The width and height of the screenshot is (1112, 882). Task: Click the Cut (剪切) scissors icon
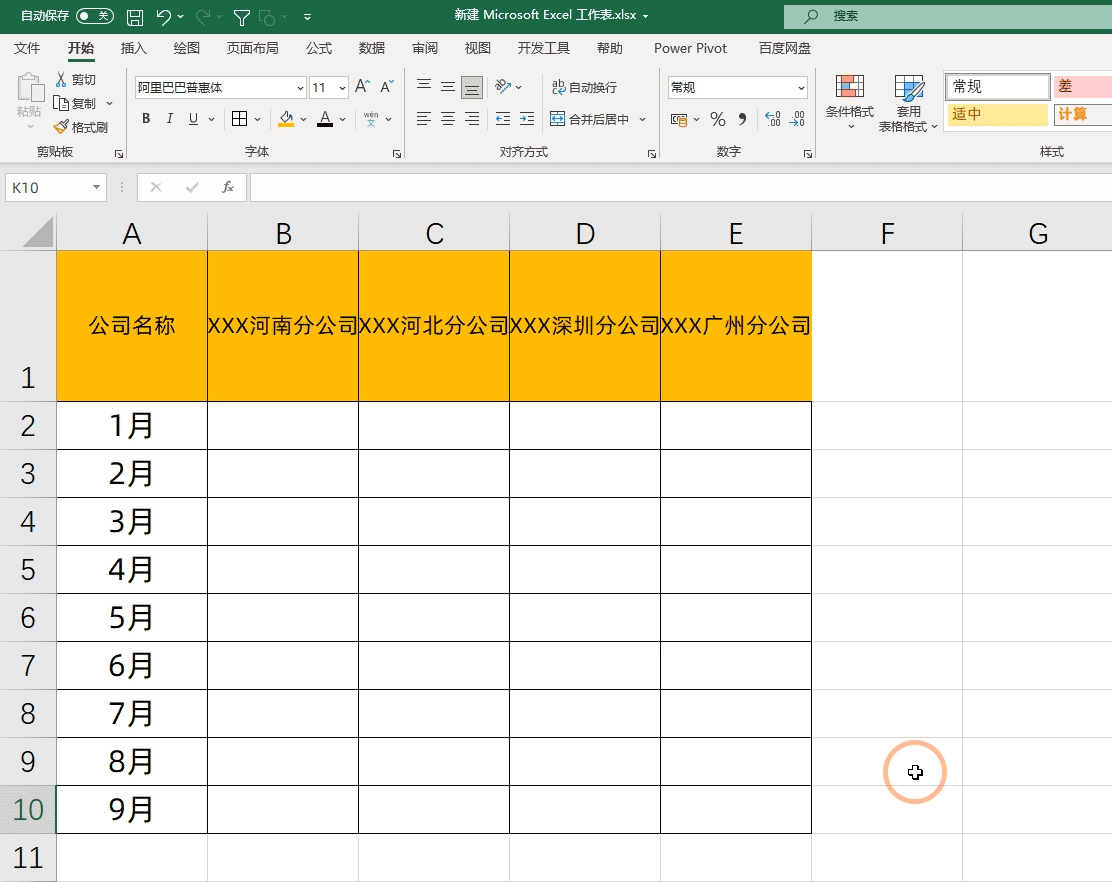click(62, 79)
